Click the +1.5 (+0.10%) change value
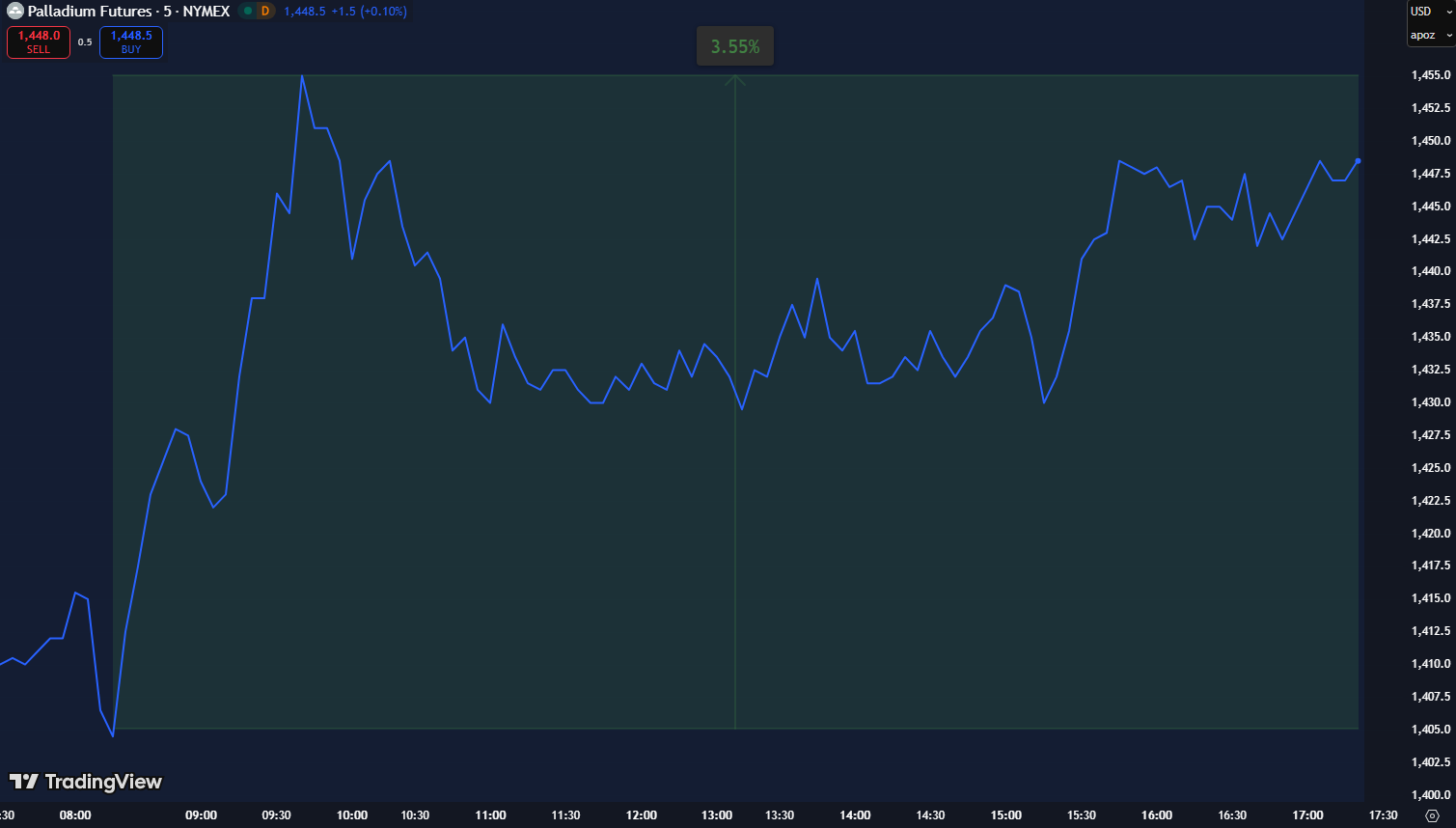 369,12
